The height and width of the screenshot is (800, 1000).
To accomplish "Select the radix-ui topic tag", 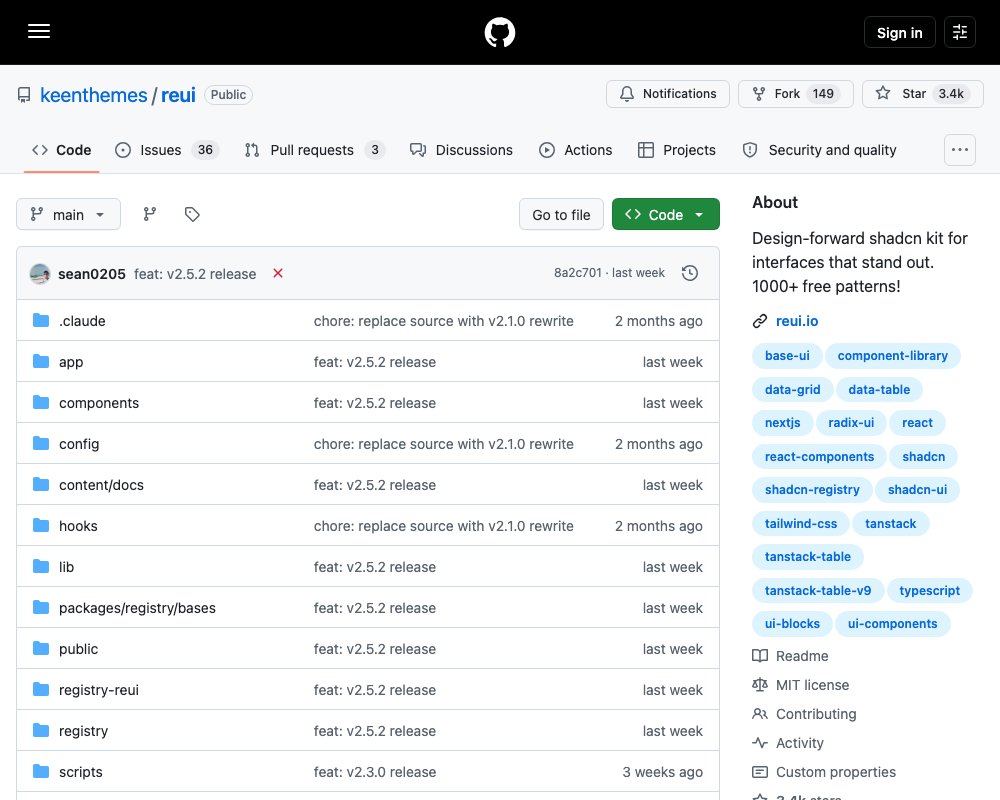I will coord(851,422).
